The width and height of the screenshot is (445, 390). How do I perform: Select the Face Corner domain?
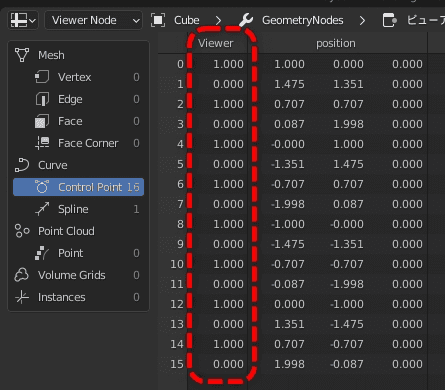click(x=78, y=143)
